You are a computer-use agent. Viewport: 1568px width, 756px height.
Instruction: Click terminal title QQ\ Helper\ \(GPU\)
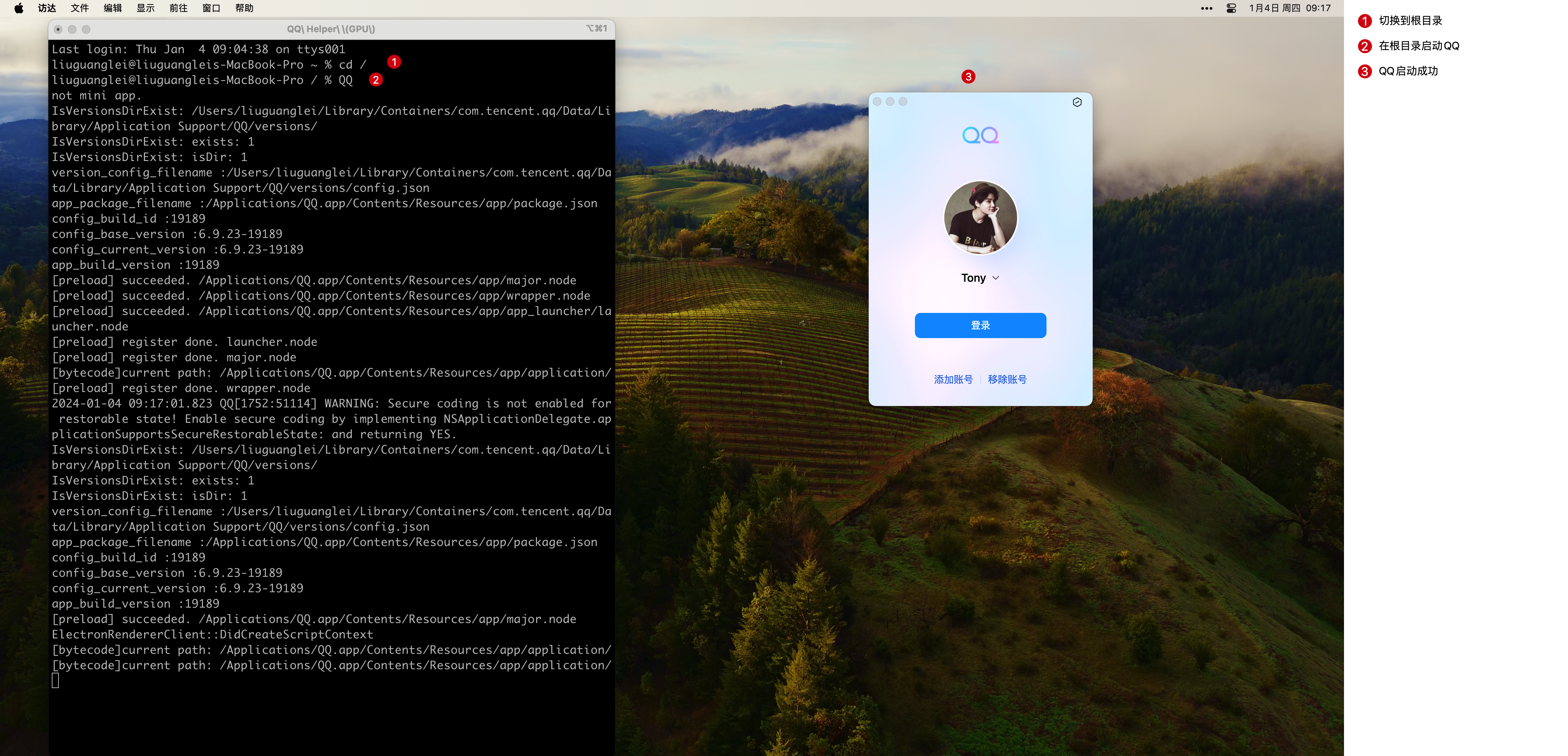coord(330,29)
